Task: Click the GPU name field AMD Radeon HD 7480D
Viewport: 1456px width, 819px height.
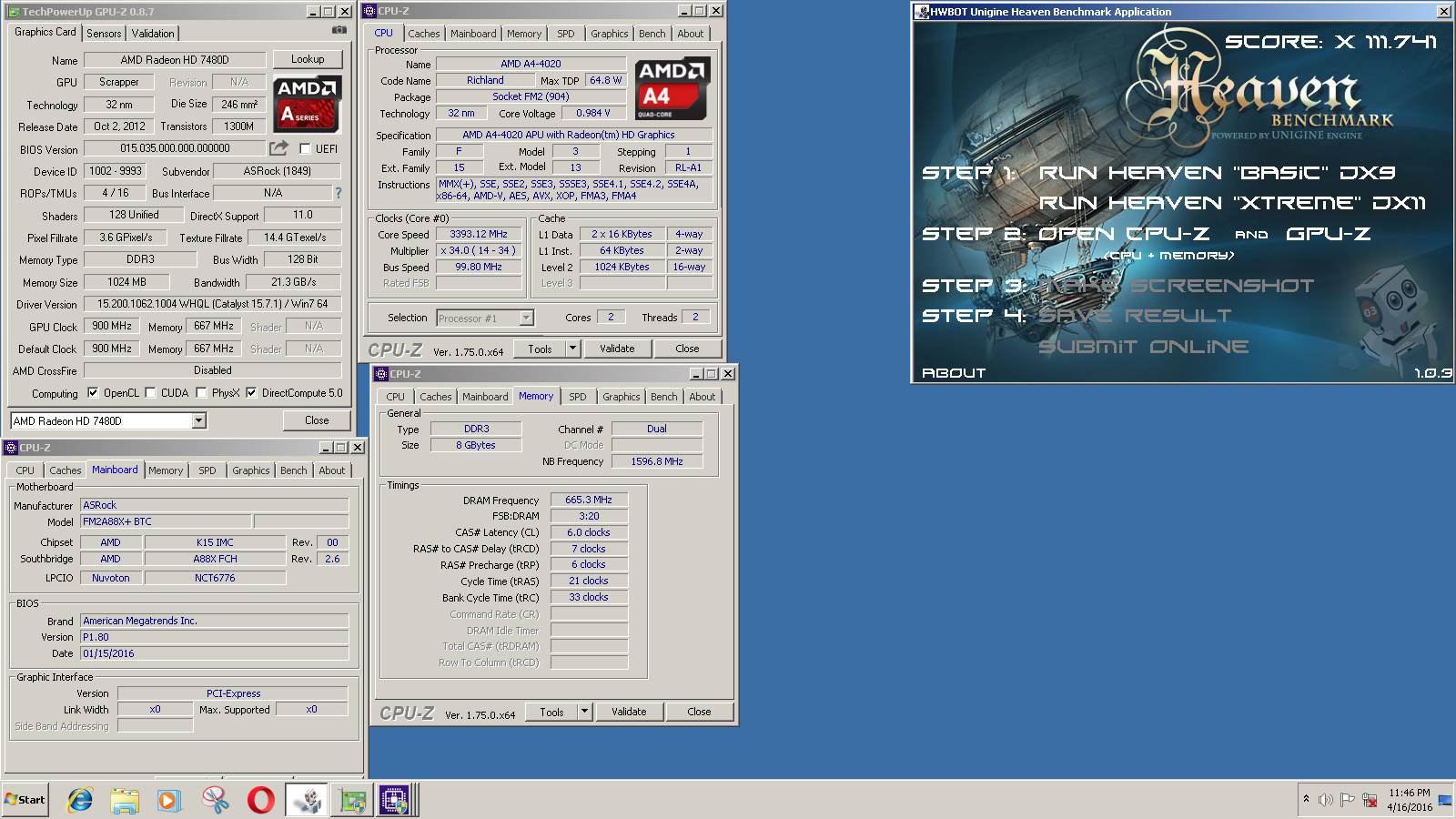Action: 175,60
